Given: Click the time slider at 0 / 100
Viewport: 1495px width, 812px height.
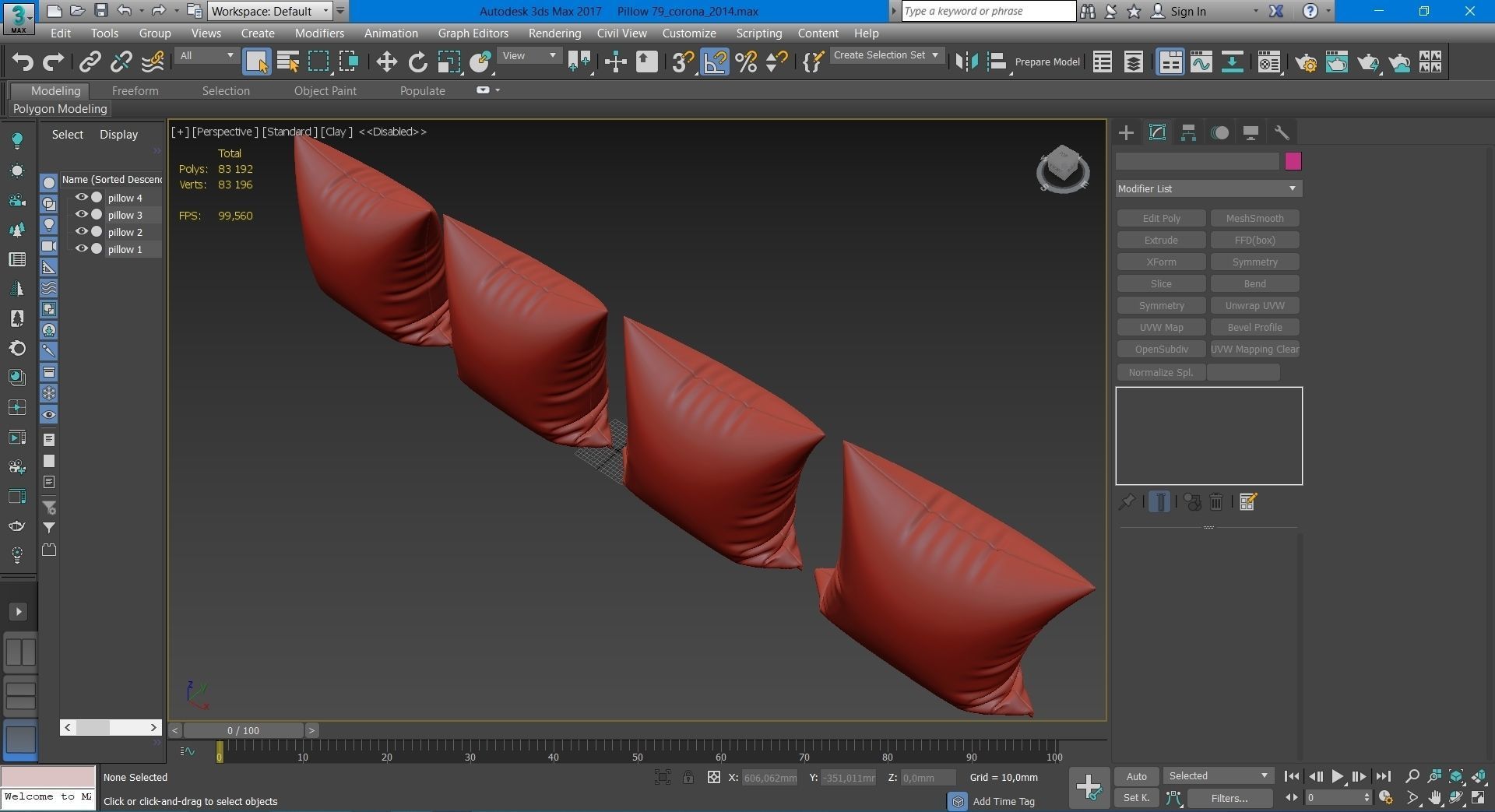Looking at the screenshot, I should pyautogui.click(x=243, y=730).
